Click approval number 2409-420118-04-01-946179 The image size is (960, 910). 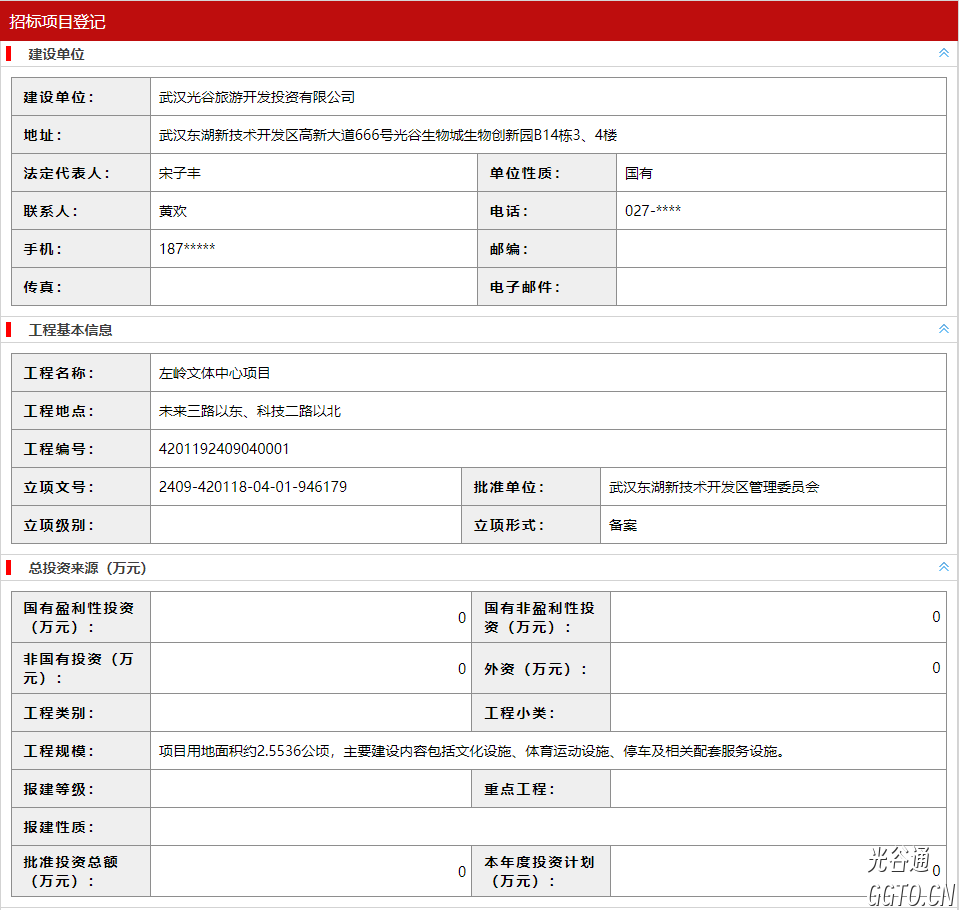click(x=253, y=487)
